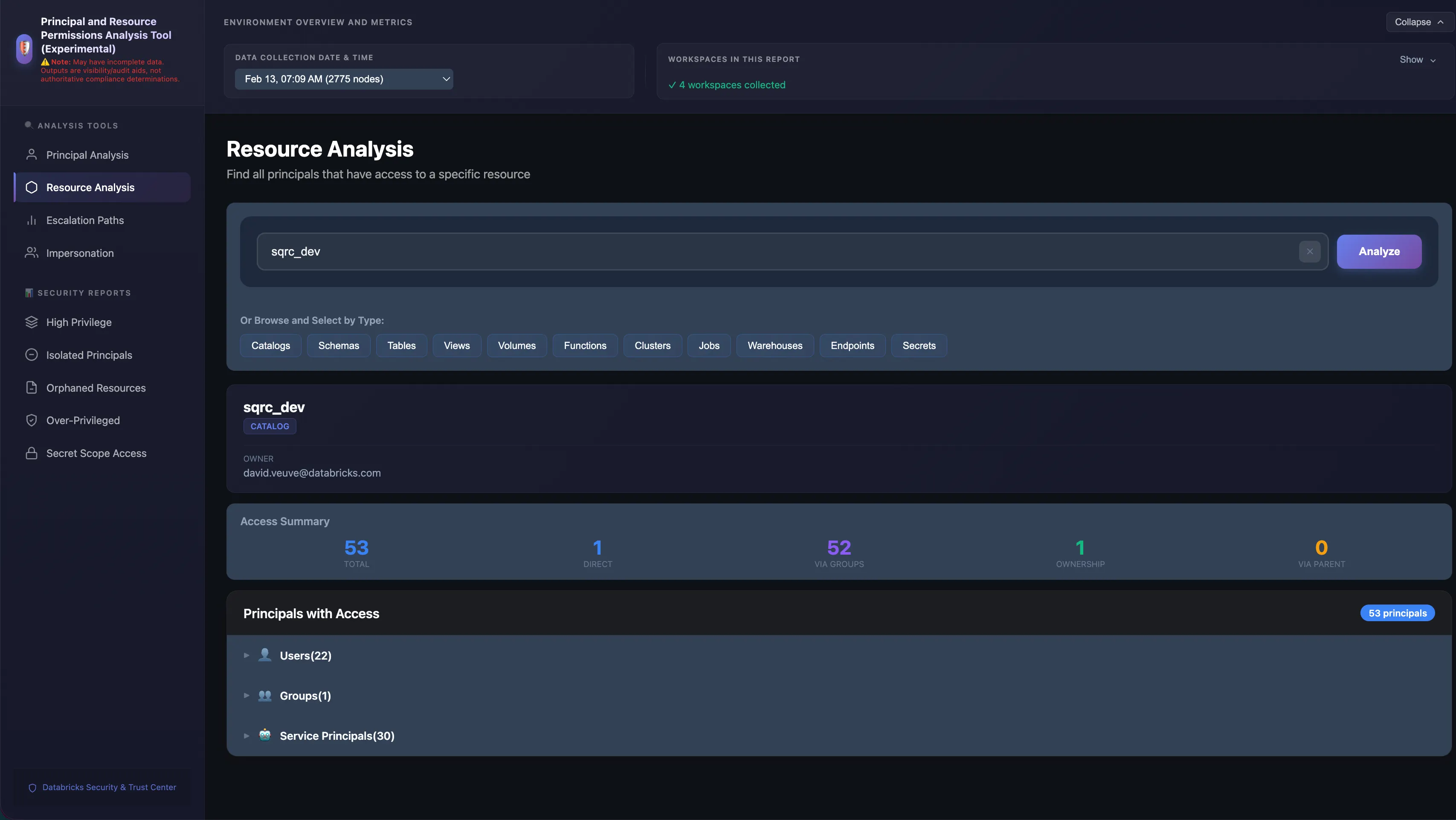Click the High Privilege layers icon
The image size is (1456, 820).
(32, 322)
